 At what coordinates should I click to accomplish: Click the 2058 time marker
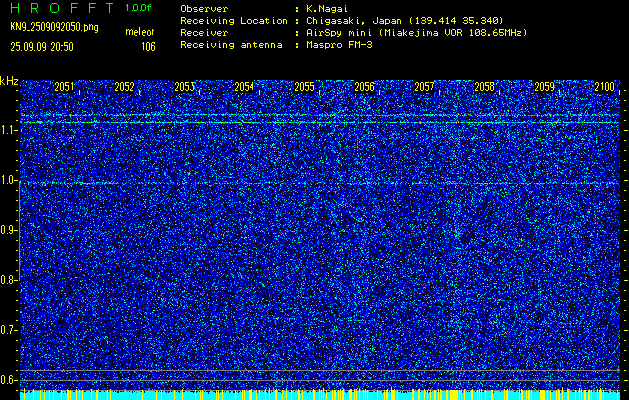[485, 87]
